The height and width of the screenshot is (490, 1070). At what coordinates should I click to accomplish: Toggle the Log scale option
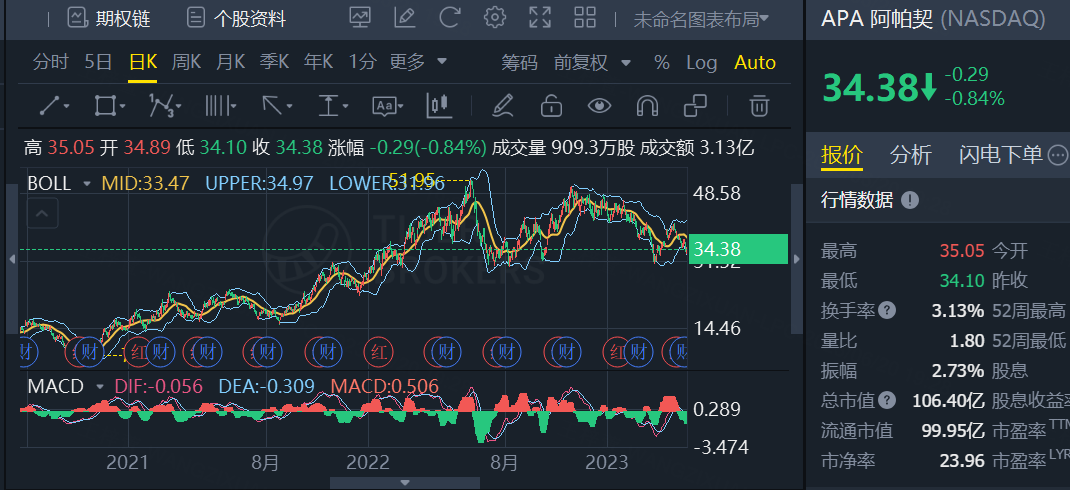702,63
